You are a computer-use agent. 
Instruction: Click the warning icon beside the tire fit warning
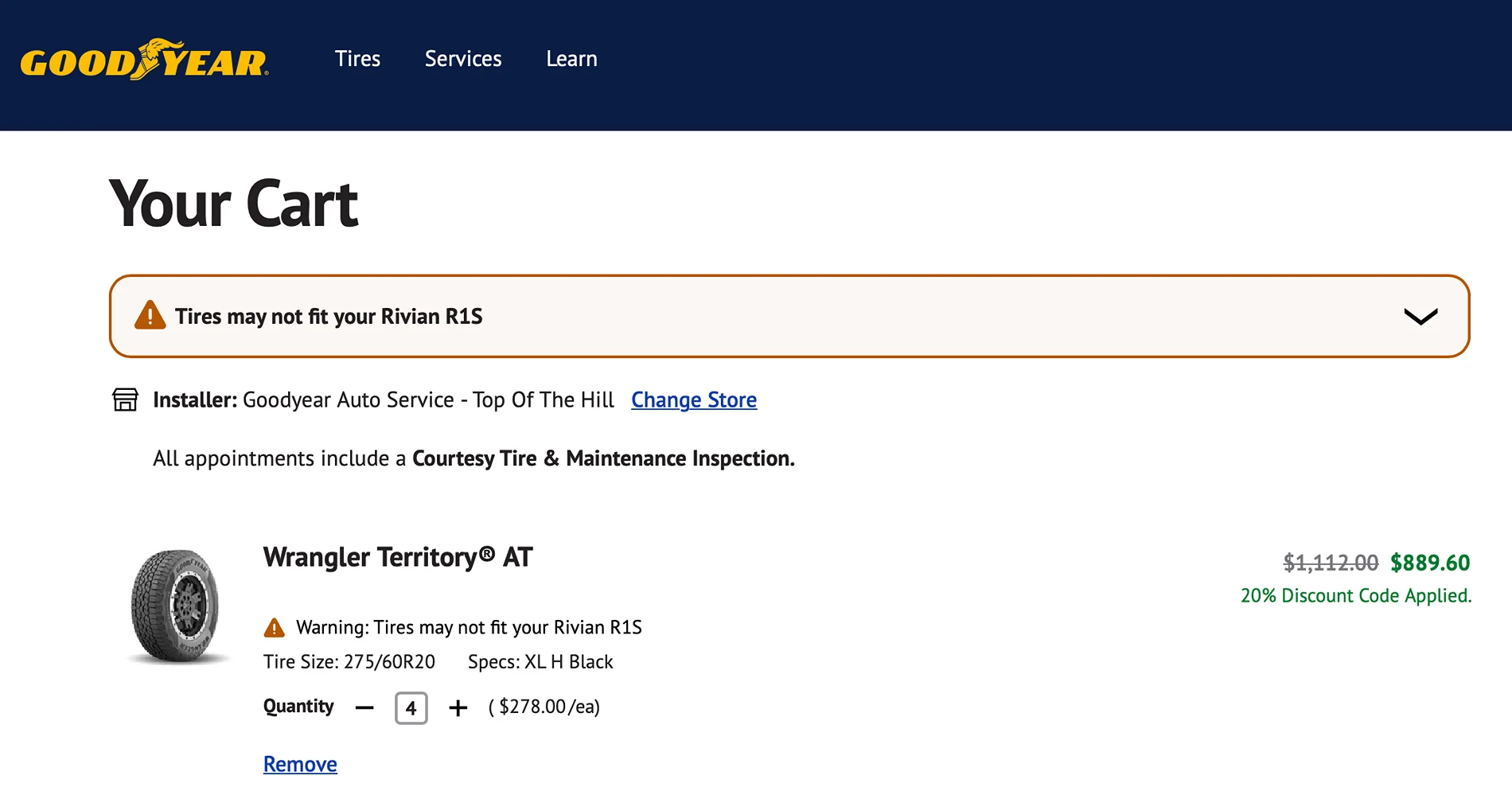(x=274, y=628)
